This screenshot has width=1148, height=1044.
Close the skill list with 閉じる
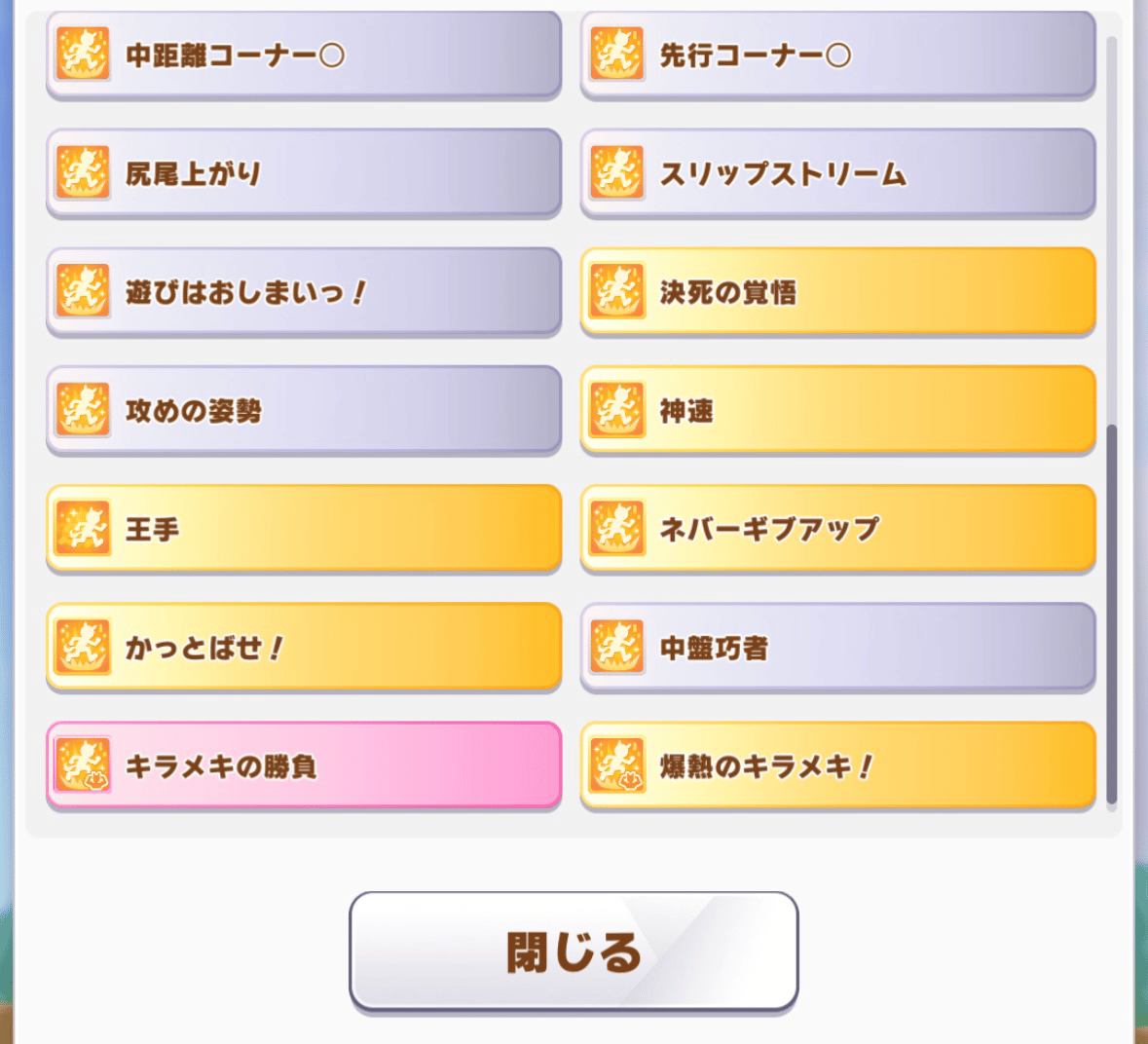tap(574, 951)
